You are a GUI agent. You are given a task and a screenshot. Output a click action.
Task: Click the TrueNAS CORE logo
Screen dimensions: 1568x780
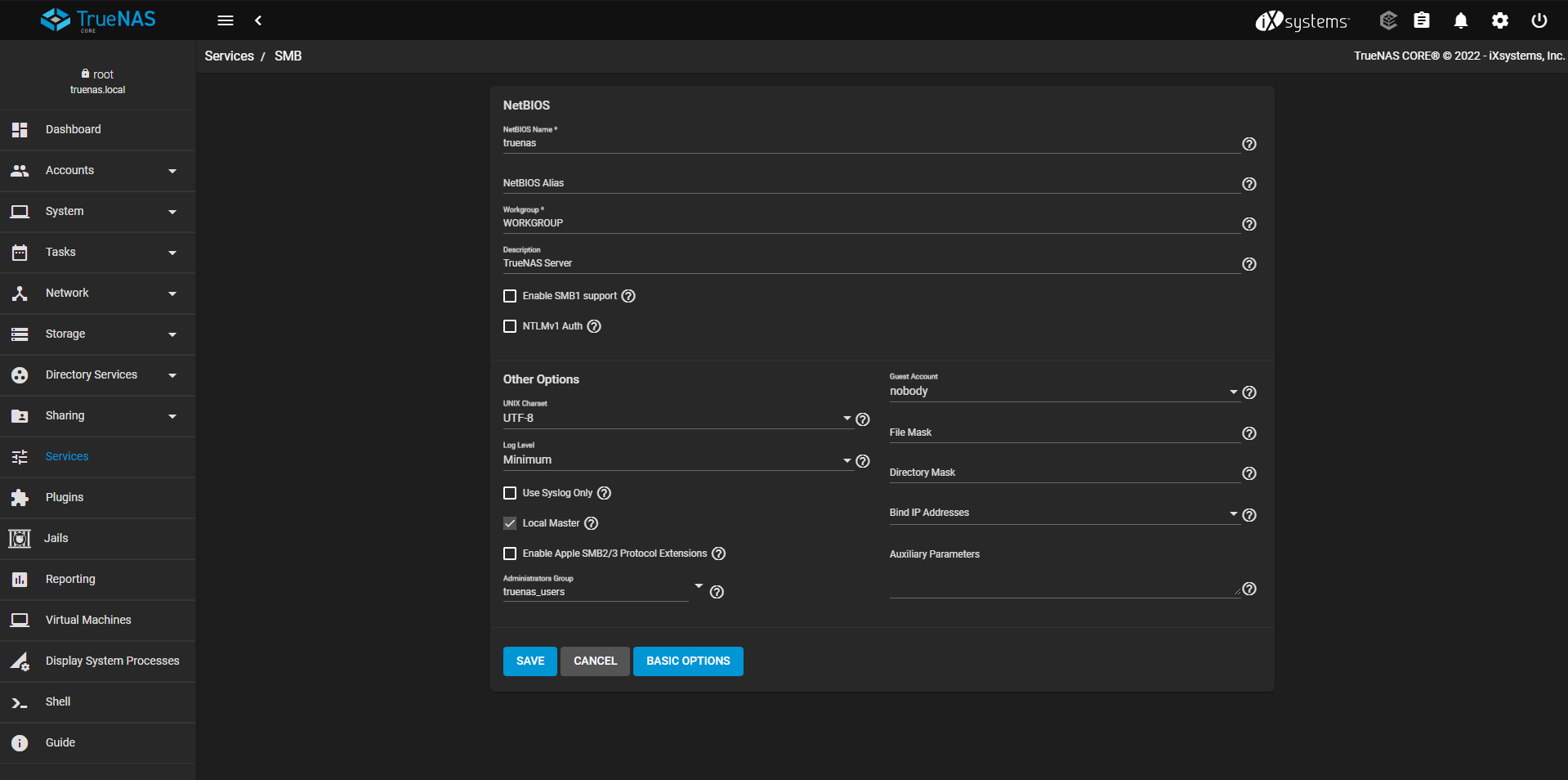coord(98,20)
